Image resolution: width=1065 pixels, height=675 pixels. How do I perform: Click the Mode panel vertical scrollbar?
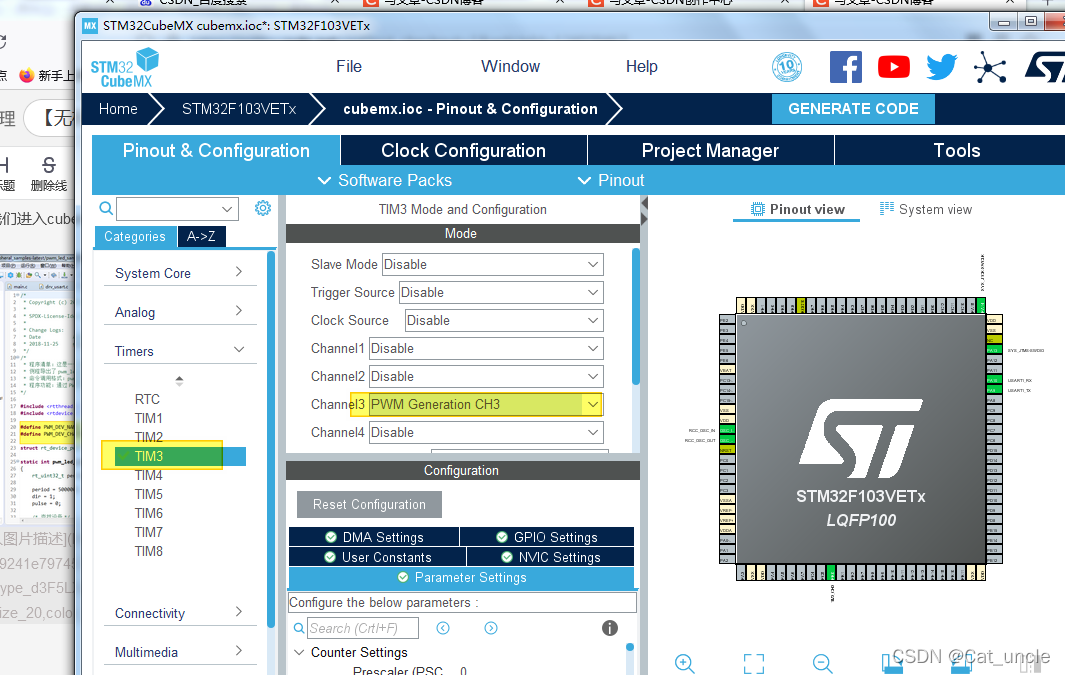(x=636, y=317)
